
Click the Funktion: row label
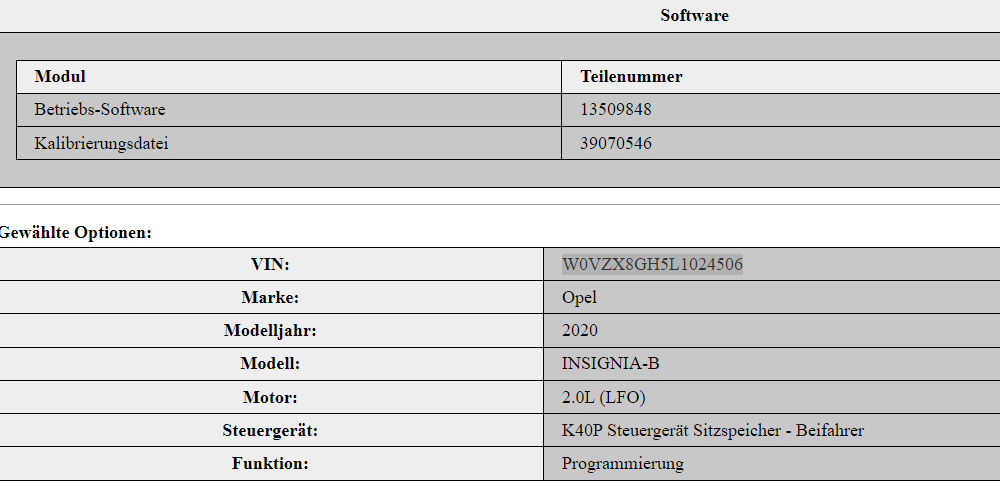point(270,463)
